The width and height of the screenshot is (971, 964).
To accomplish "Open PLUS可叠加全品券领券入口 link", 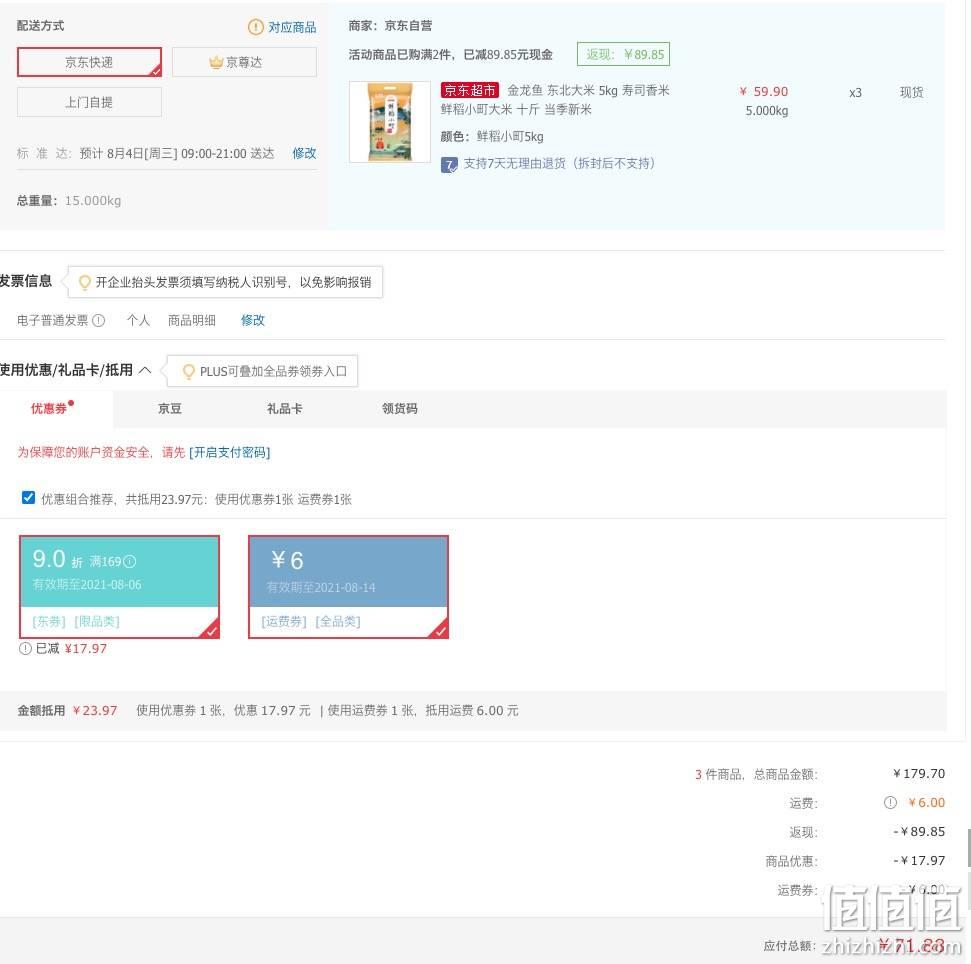I will click(273, 371).
